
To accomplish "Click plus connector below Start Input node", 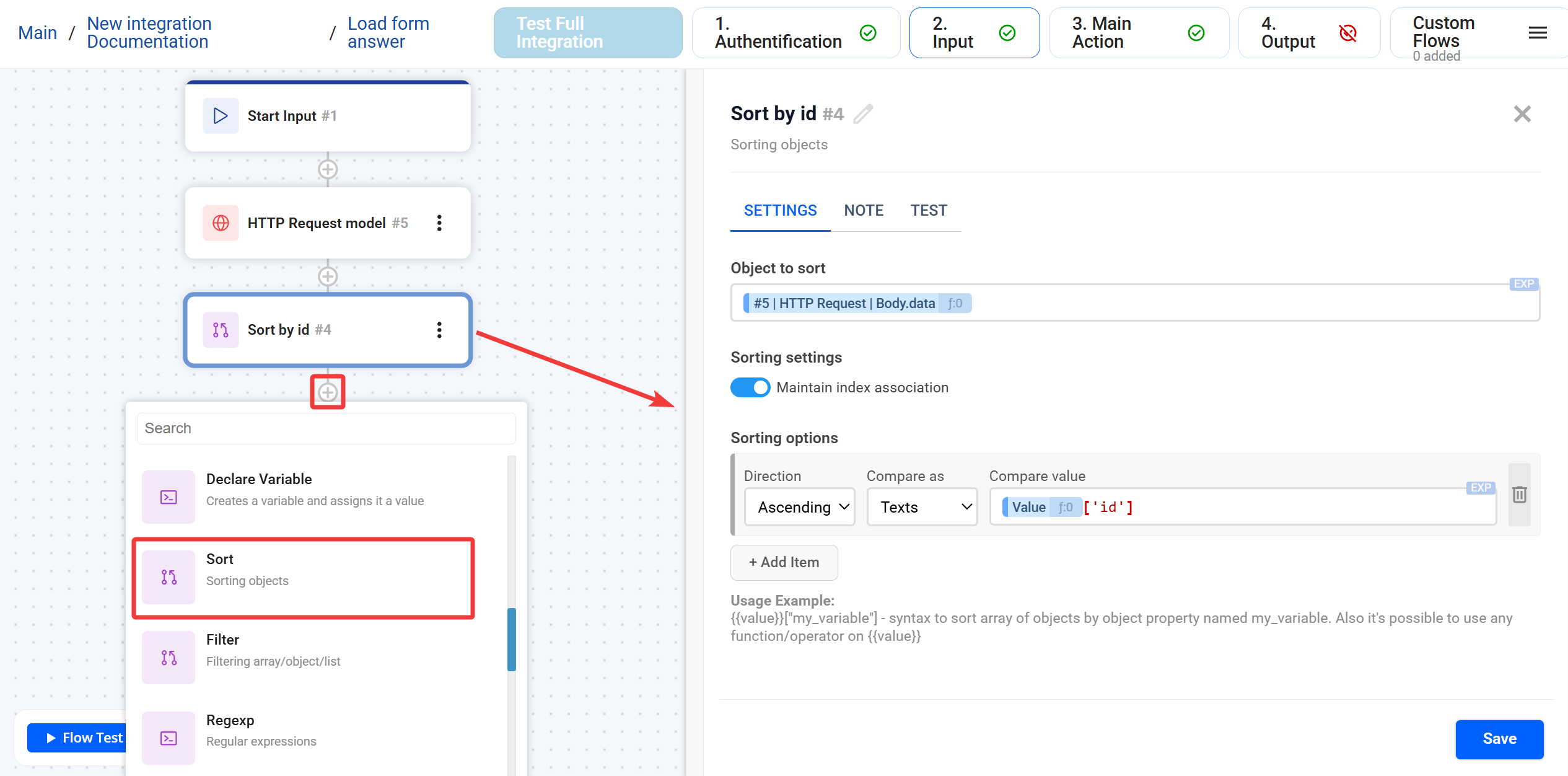I will 328,169.
